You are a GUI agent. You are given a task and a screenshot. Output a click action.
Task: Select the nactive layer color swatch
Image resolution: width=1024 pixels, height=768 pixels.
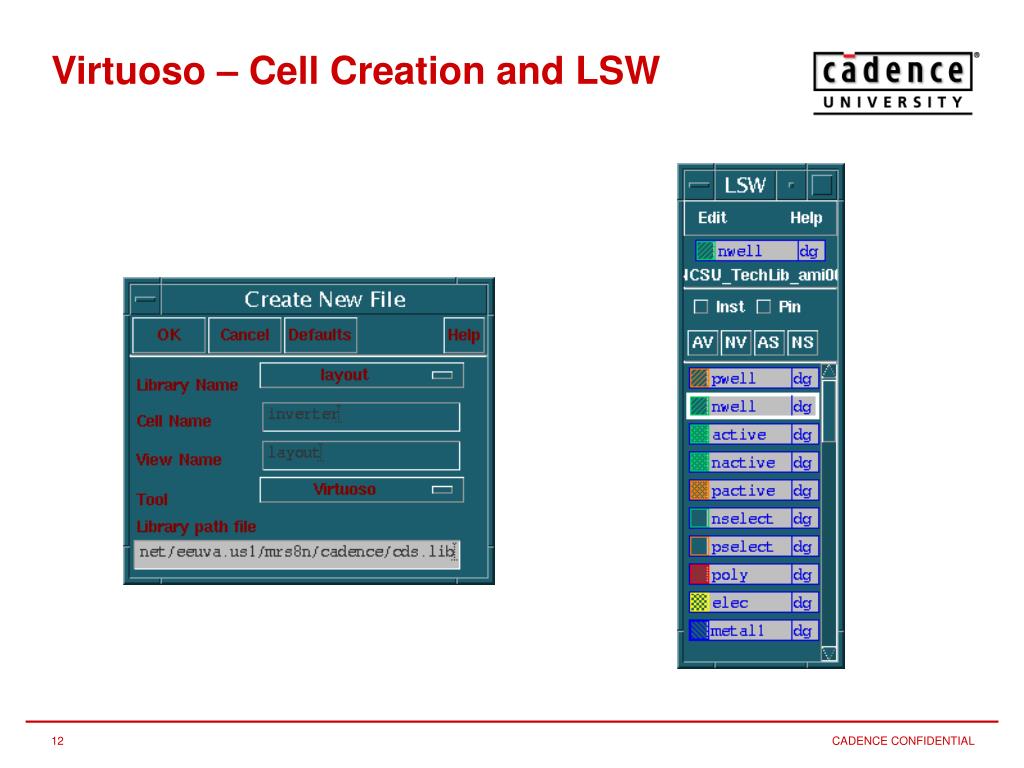699,462
